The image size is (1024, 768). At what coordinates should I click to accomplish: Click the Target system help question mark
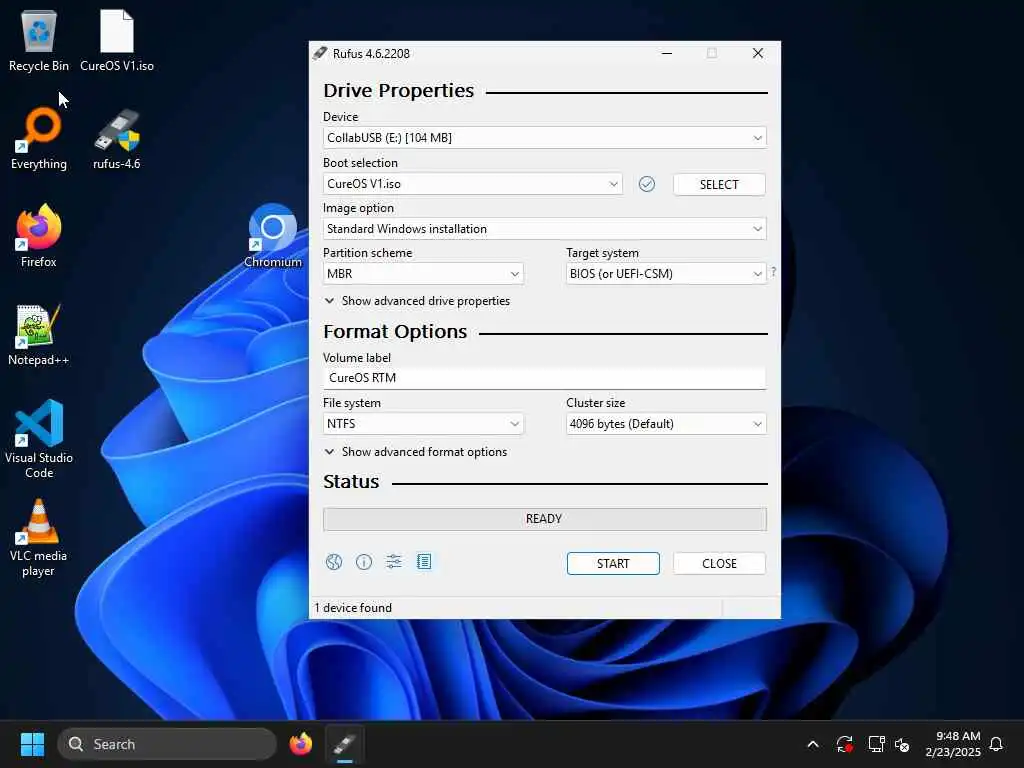(773, 272)
